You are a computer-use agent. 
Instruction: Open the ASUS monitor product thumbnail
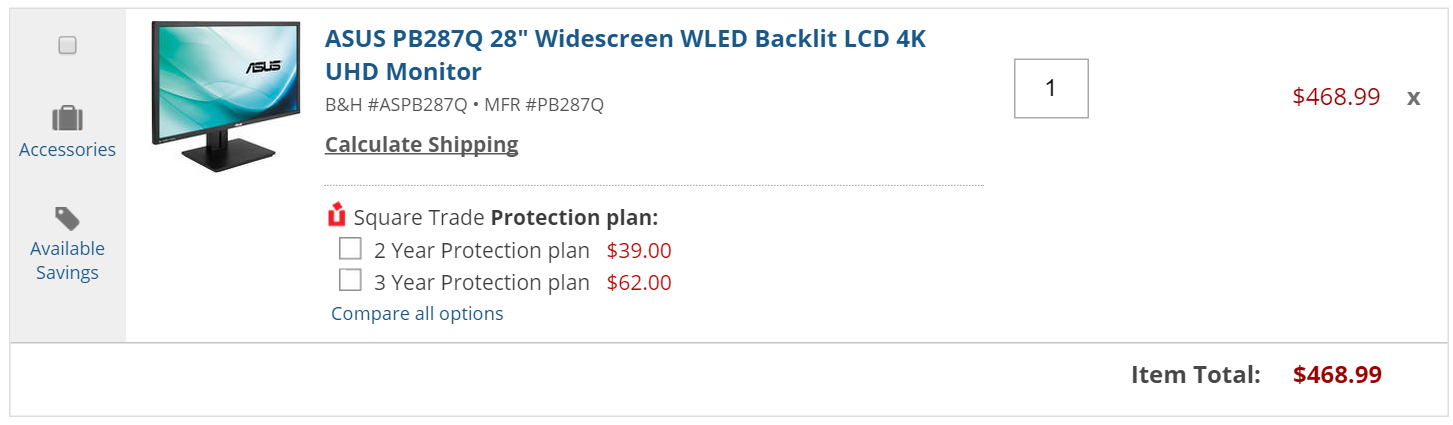[x=226, y=96]
